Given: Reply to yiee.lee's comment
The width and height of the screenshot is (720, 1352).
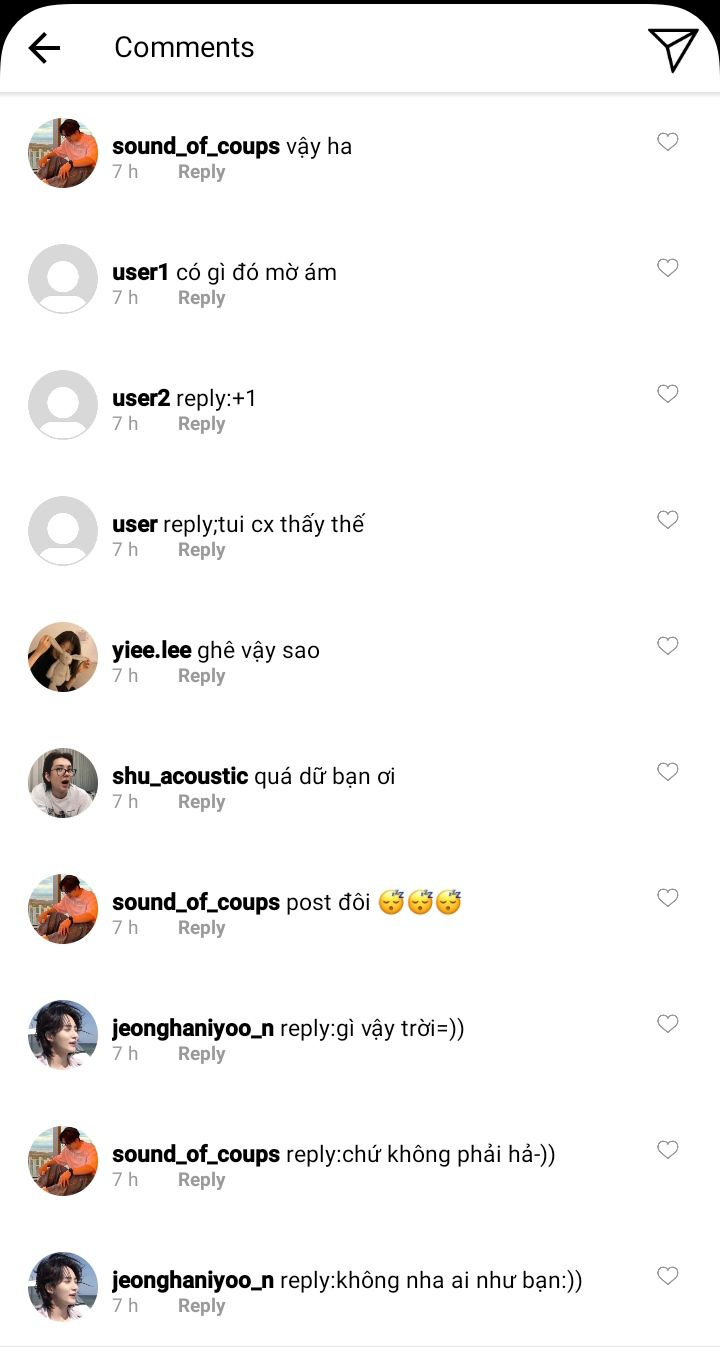Looking at the screenshot, I should click(x=201, y=676).
